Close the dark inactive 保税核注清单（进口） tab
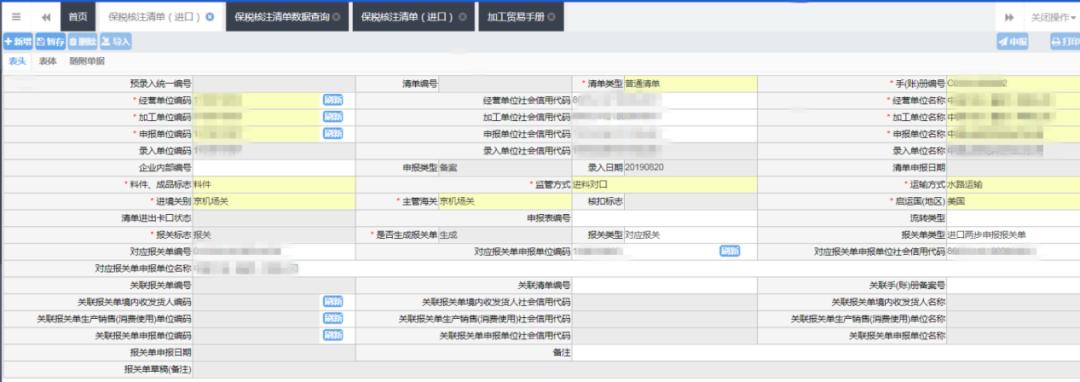The height and width of the screenshot is (382, 1080). 462,17
